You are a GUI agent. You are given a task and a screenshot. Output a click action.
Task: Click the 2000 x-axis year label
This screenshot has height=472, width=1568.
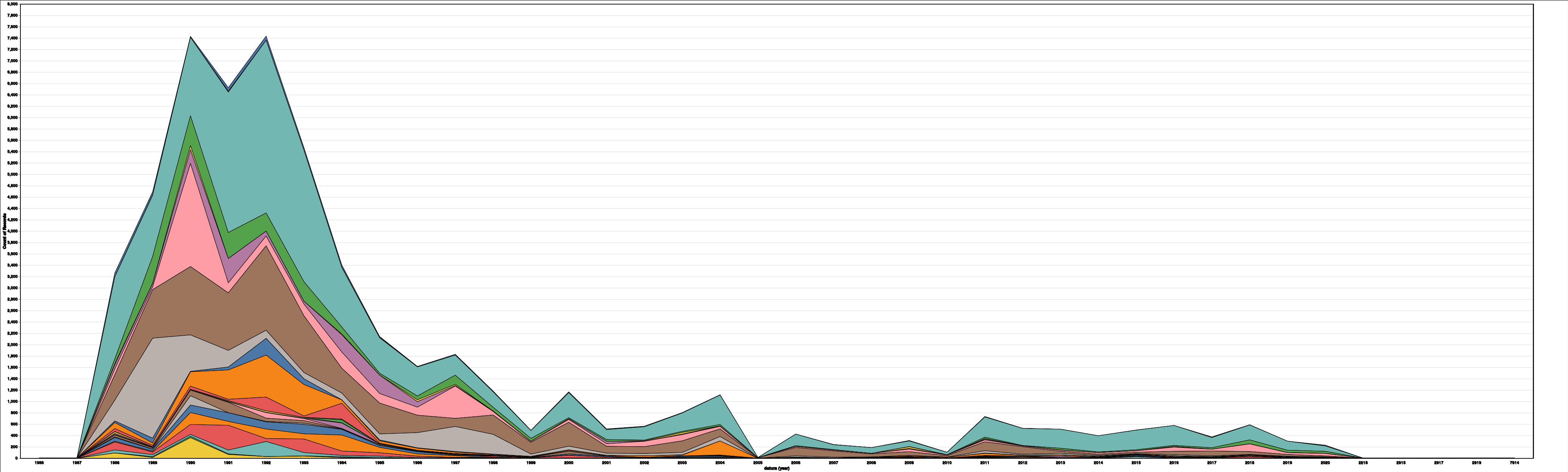click(569, 463)
